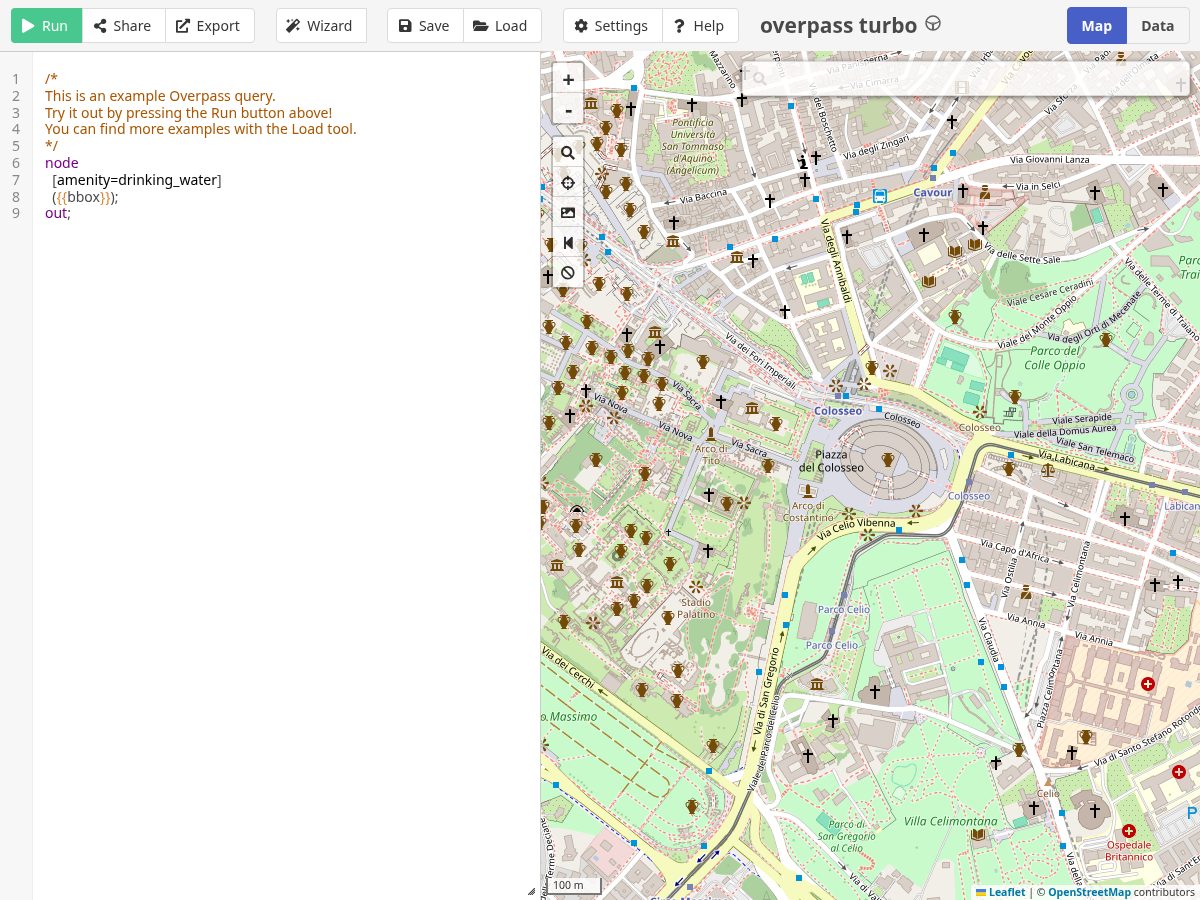Click the Arco di Costantino monument icon
This screenshot has height=900, width=1200.
(x=808, y=491)
